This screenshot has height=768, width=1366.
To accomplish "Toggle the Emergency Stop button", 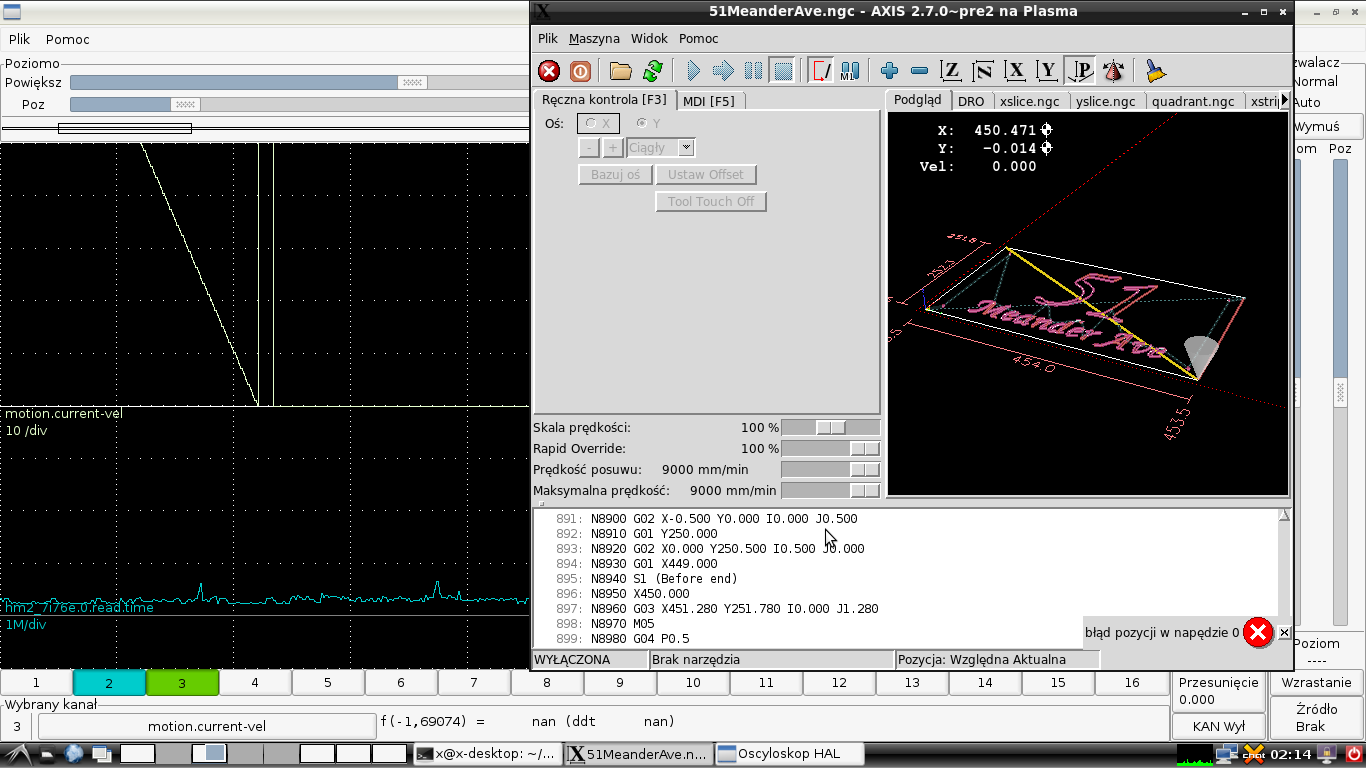I will 549,71.
